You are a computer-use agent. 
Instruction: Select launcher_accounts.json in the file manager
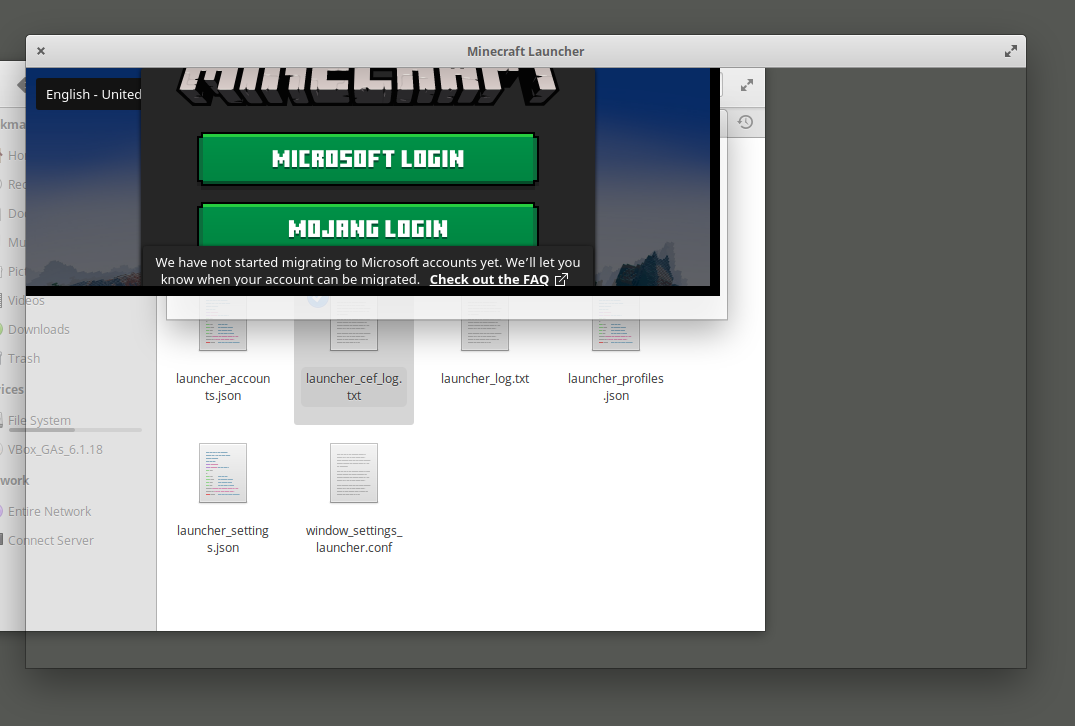pyautogui.click(x=223, y=356)
